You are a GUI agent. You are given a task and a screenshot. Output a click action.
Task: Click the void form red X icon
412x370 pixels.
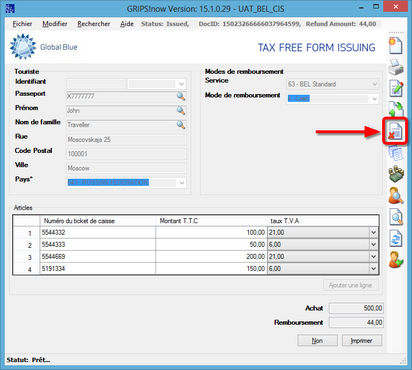(x=396, y=131)
